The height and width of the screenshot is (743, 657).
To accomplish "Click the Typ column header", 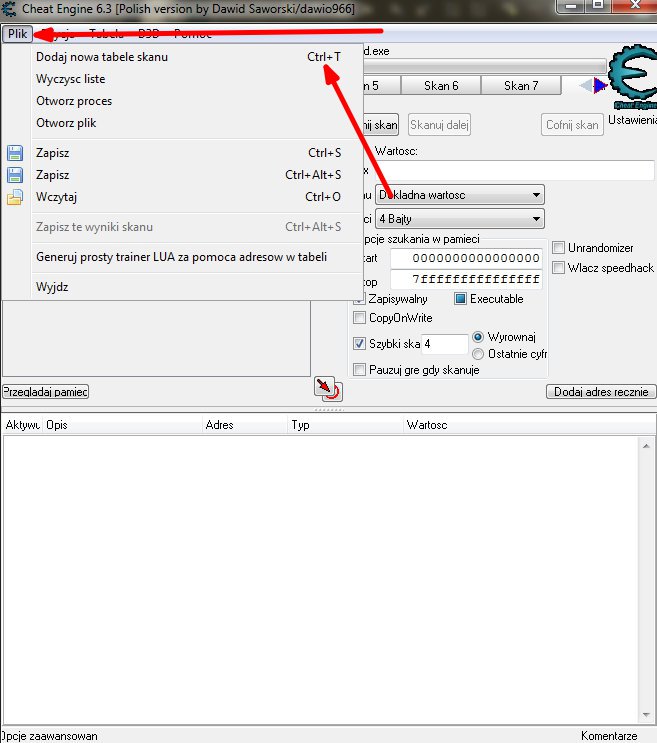I will [x=346, y=425].
